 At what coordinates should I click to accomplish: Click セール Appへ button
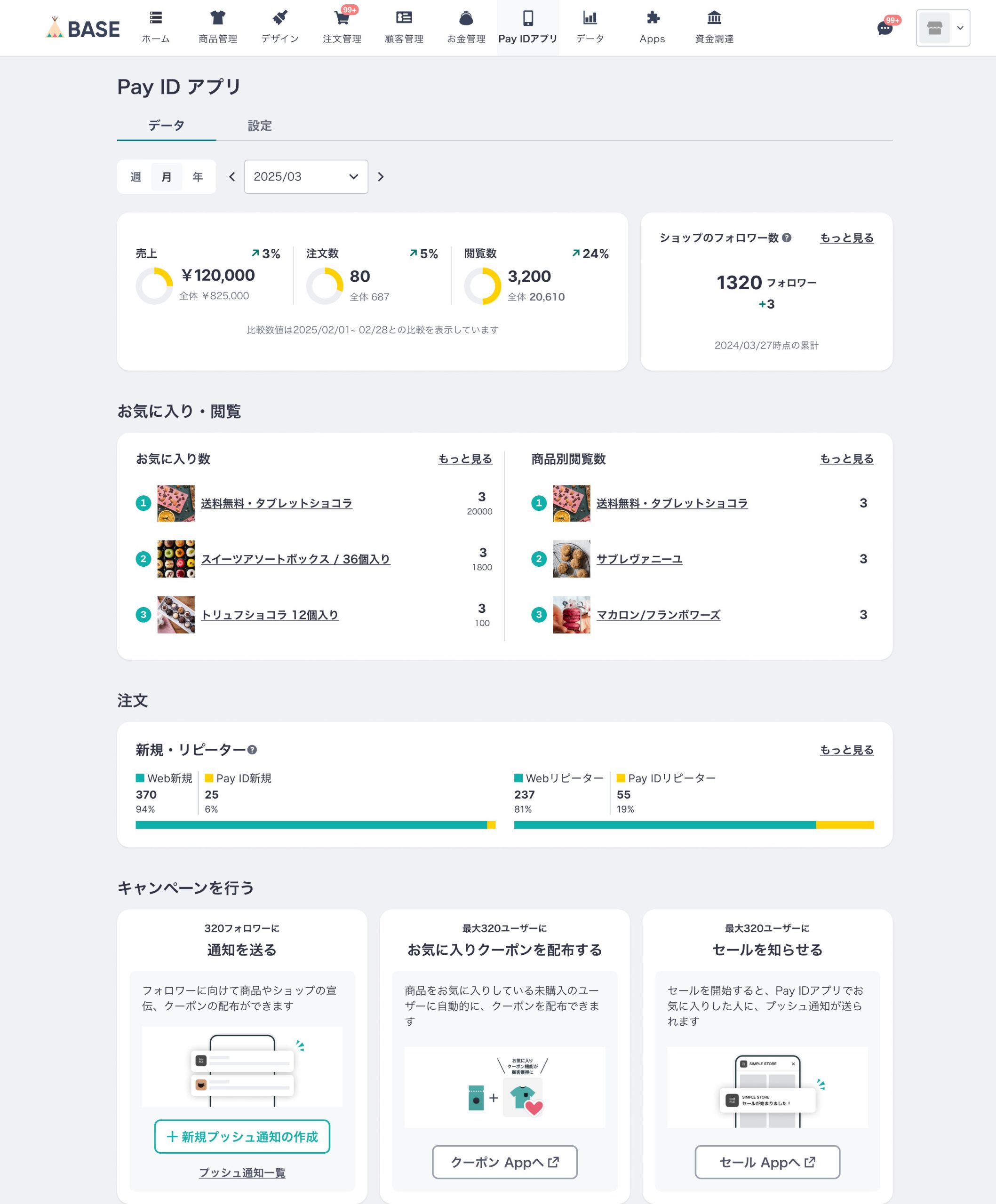[767, 1162]
